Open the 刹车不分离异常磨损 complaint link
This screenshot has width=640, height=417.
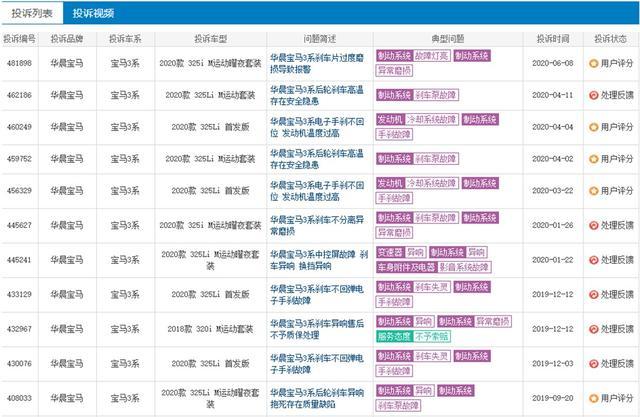pos(317,225)
